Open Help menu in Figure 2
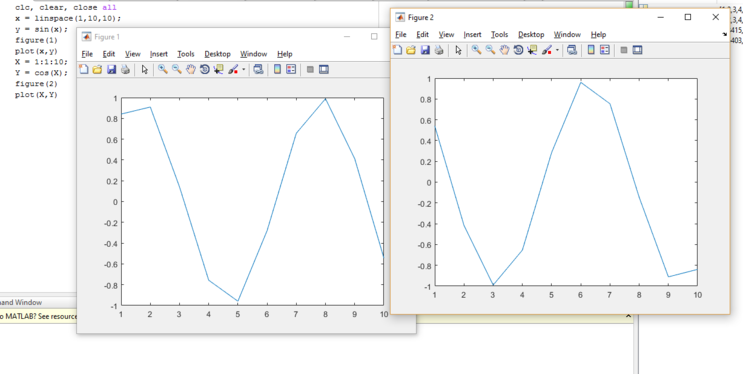Screen dimensions: 743x374 pyautogui.click(x=598, y=35)
